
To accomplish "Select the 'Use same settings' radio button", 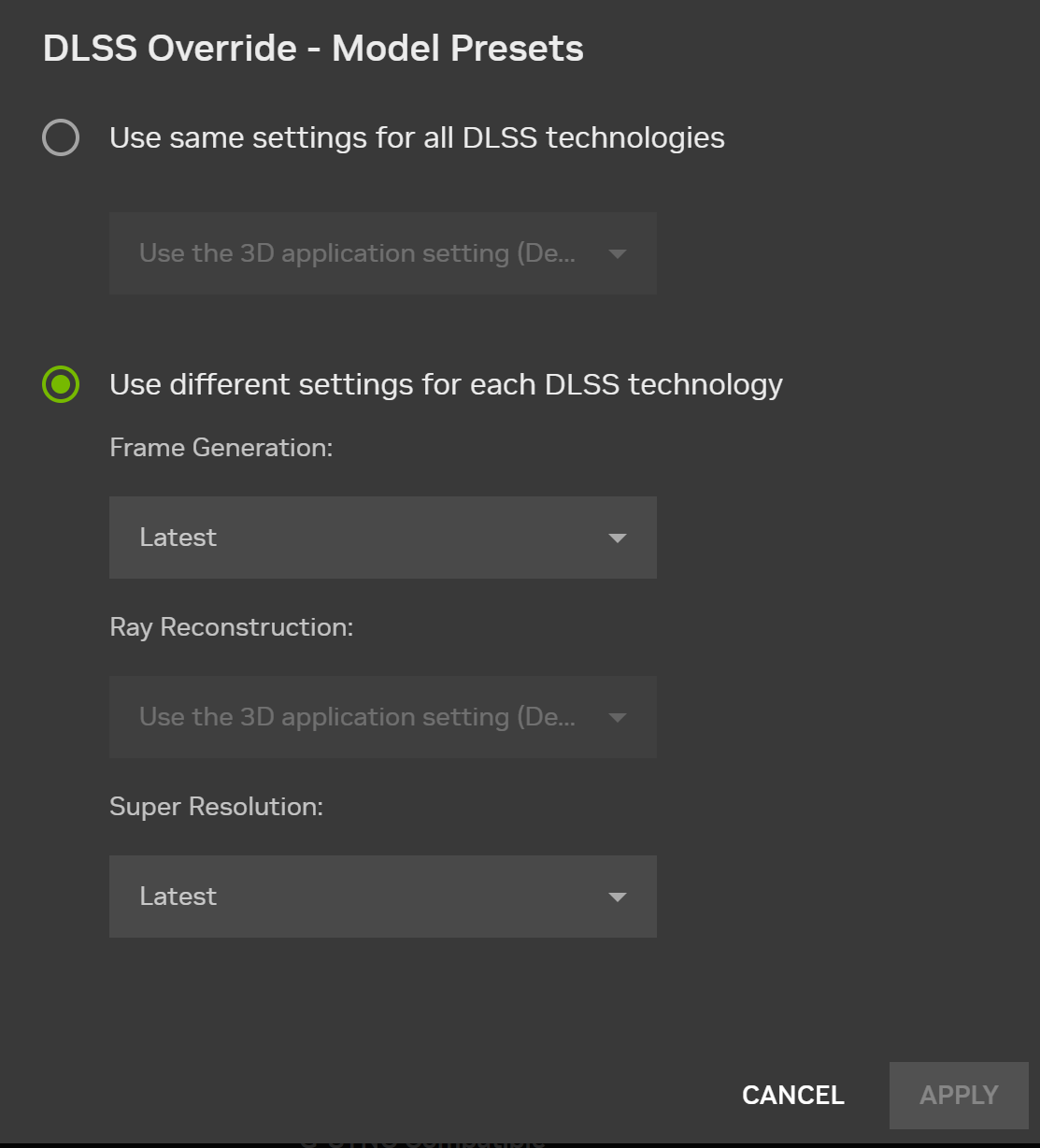I will click(x=61, y=138).
